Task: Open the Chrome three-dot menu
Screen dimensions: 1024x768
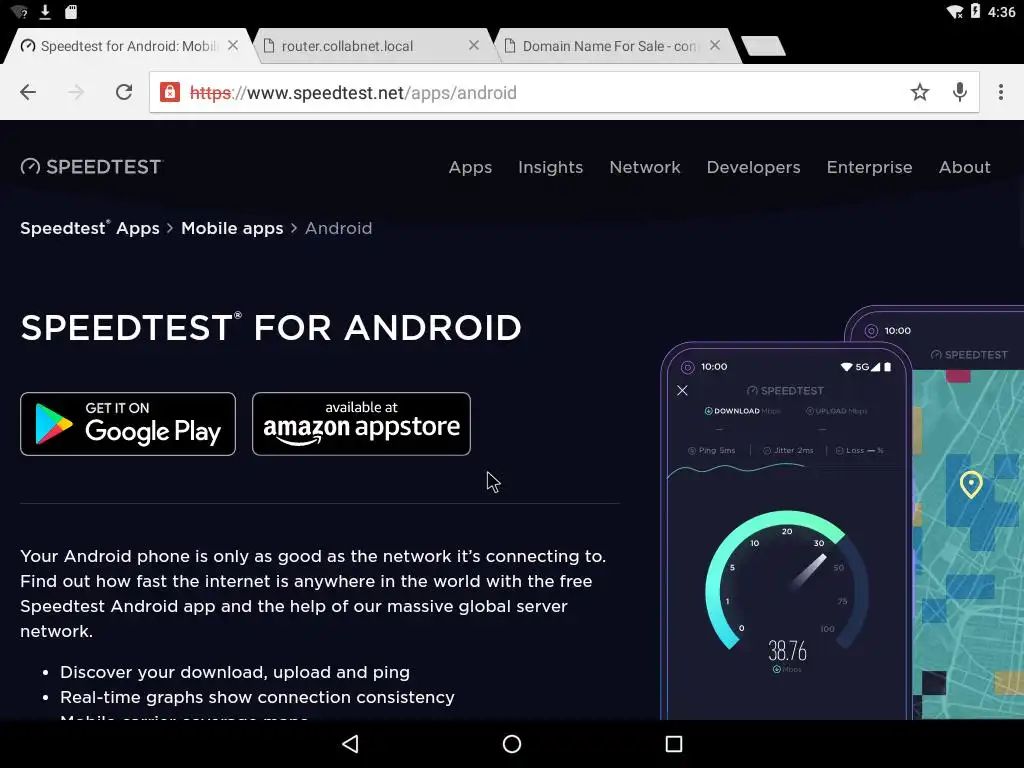Action: pos(1000,92)
